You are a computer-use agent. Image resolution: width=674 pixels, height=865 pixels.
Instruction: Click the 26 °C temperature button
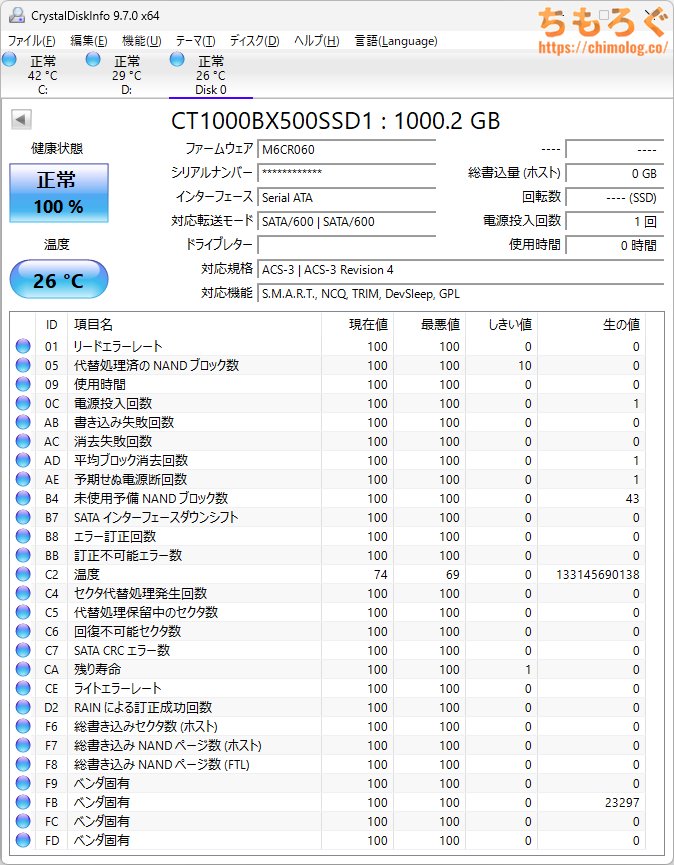pyautogui.click(x=59, y=280)
